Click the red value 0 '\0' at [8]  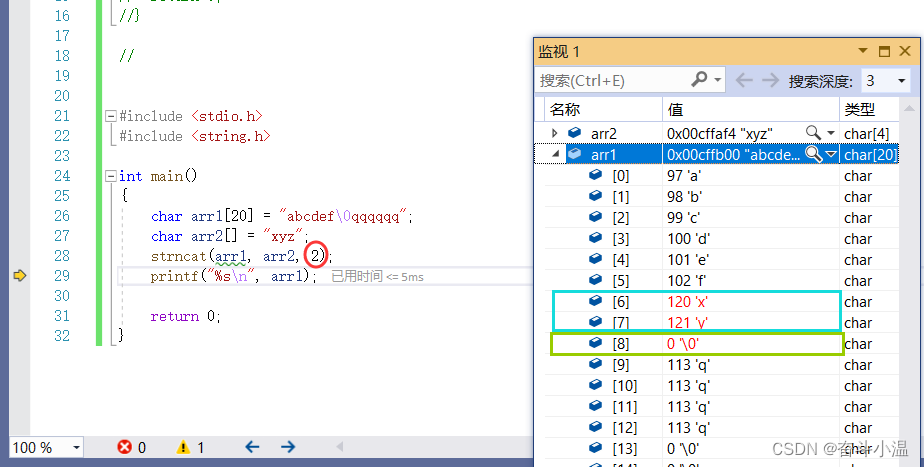click(683, 344)
